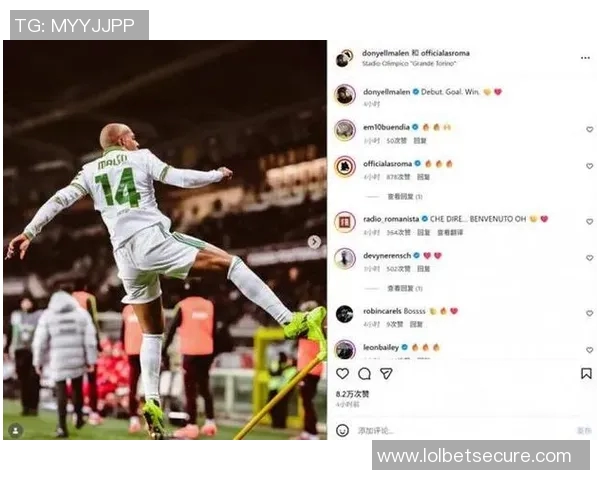Click the add a comment field
This screenshot has height=480, width=600.
[x=463, y=431]
